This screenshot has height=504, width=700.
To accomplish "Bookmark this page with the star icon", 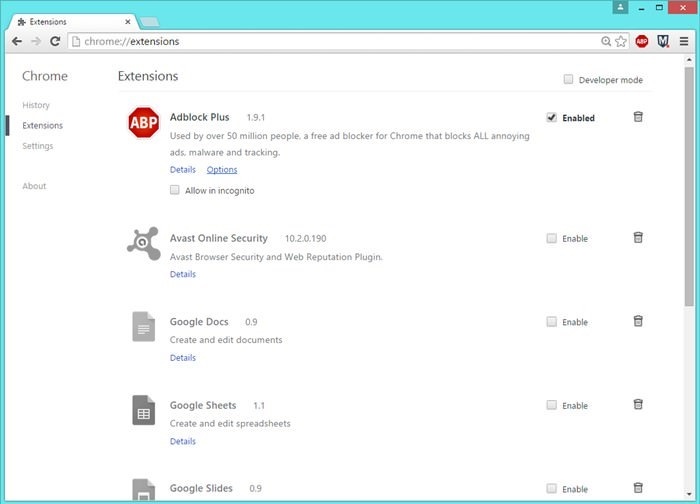I will point(621,41).
